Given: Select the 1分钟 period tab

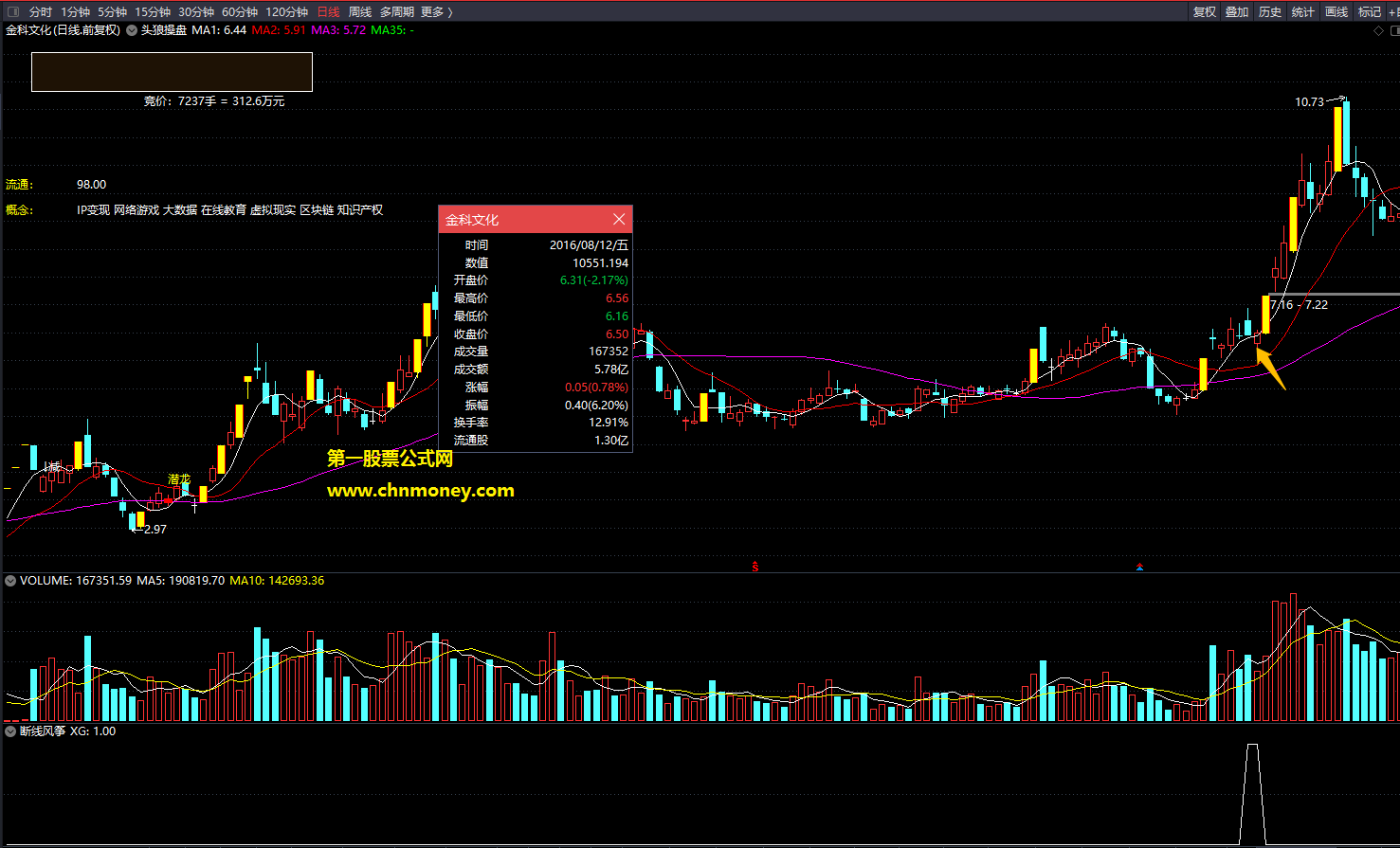Looking at the screenshot, I should tap(76, 11).
